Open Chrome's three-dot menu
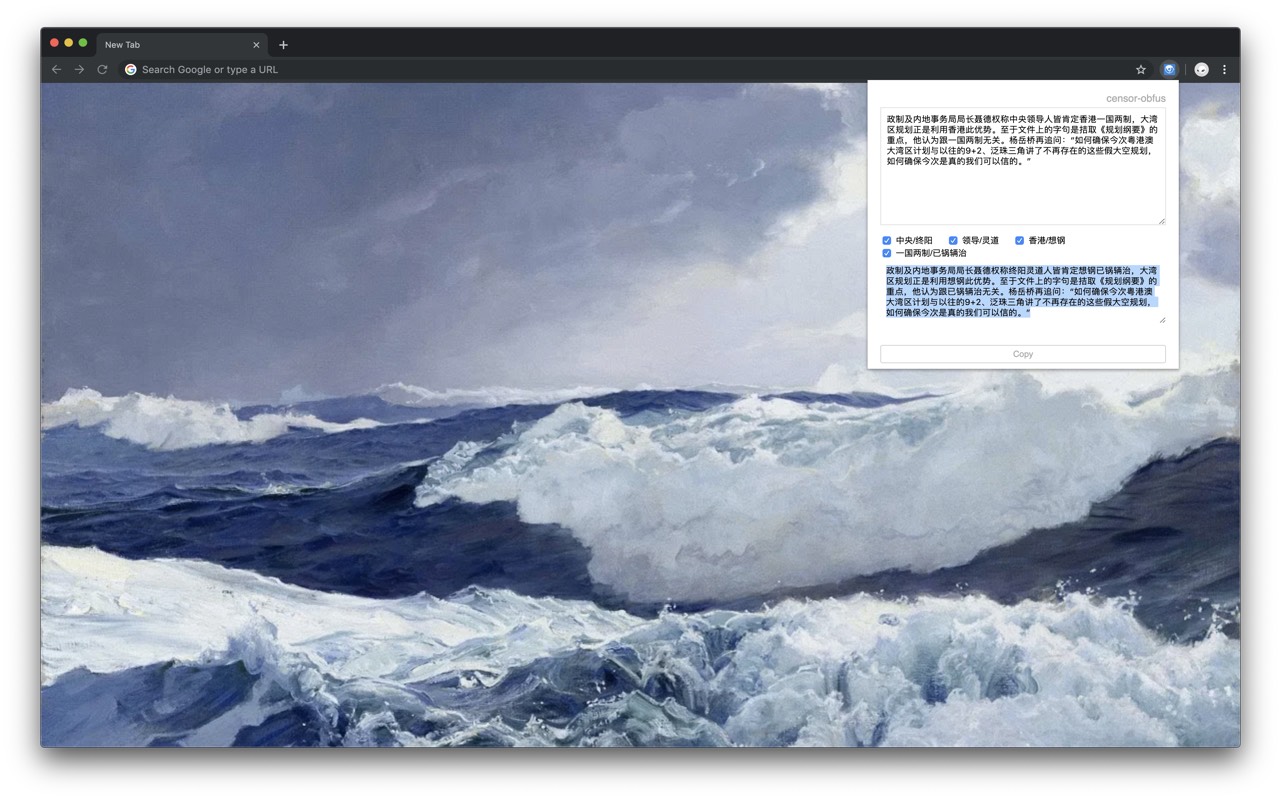This screenshot has height=800, width=1280. (1224, 70)
